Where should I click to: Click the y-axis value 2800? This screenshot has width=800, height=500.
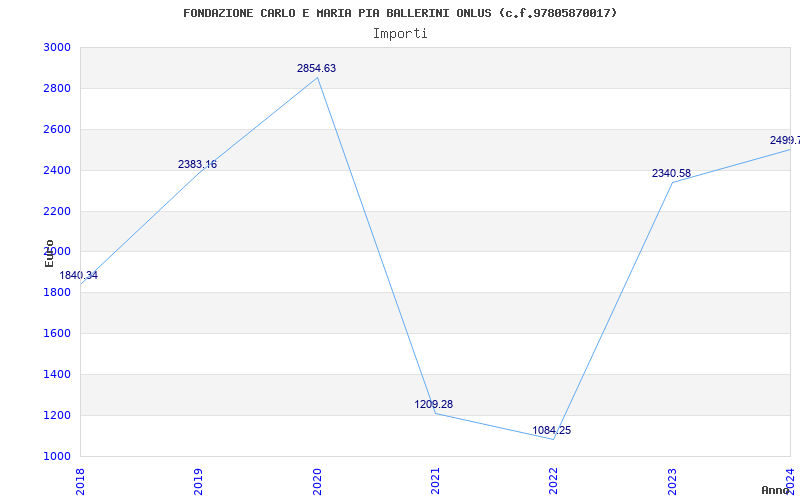57,88
